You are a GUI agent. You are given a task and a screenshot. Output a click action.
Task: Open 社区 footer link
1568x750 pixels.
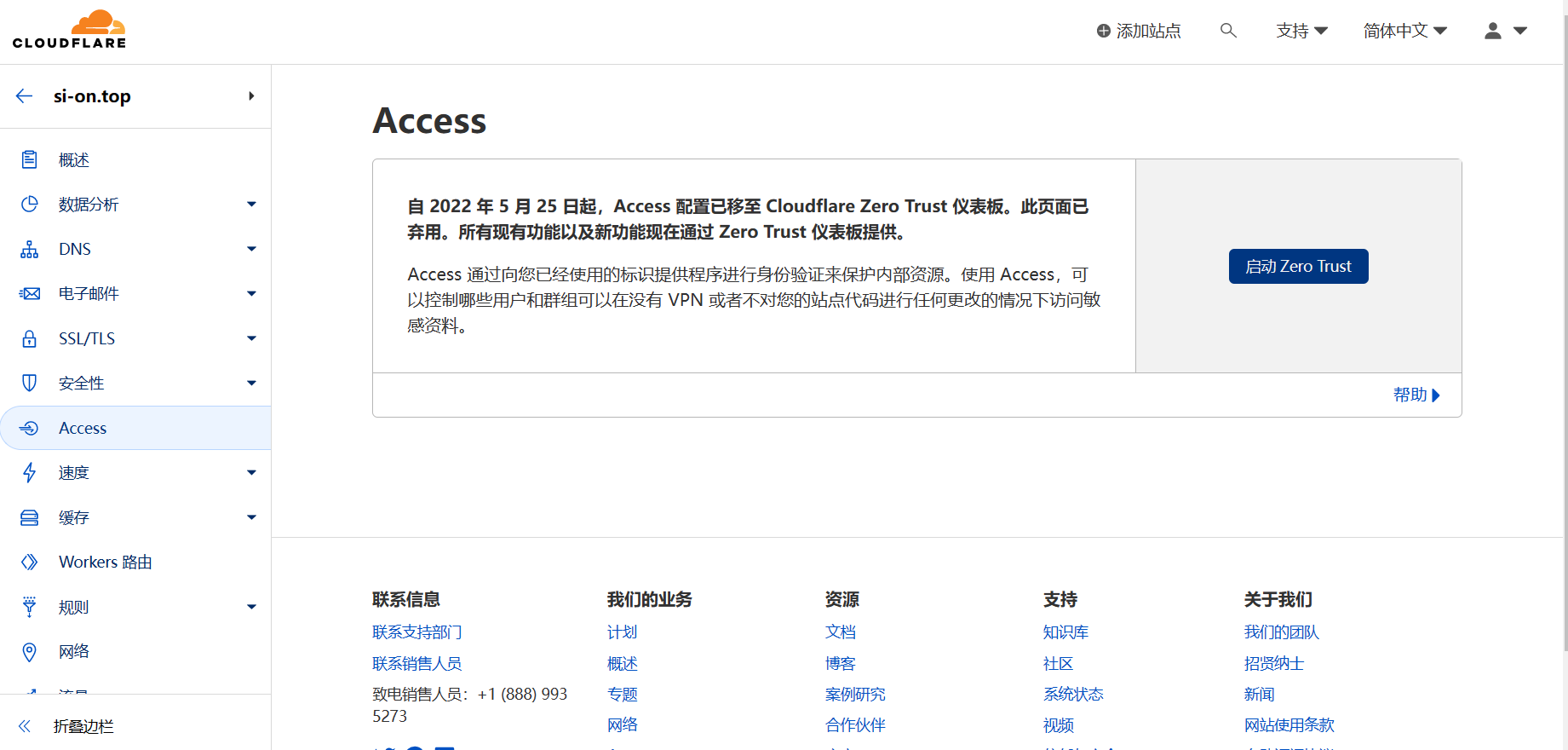pos(1059,663)
